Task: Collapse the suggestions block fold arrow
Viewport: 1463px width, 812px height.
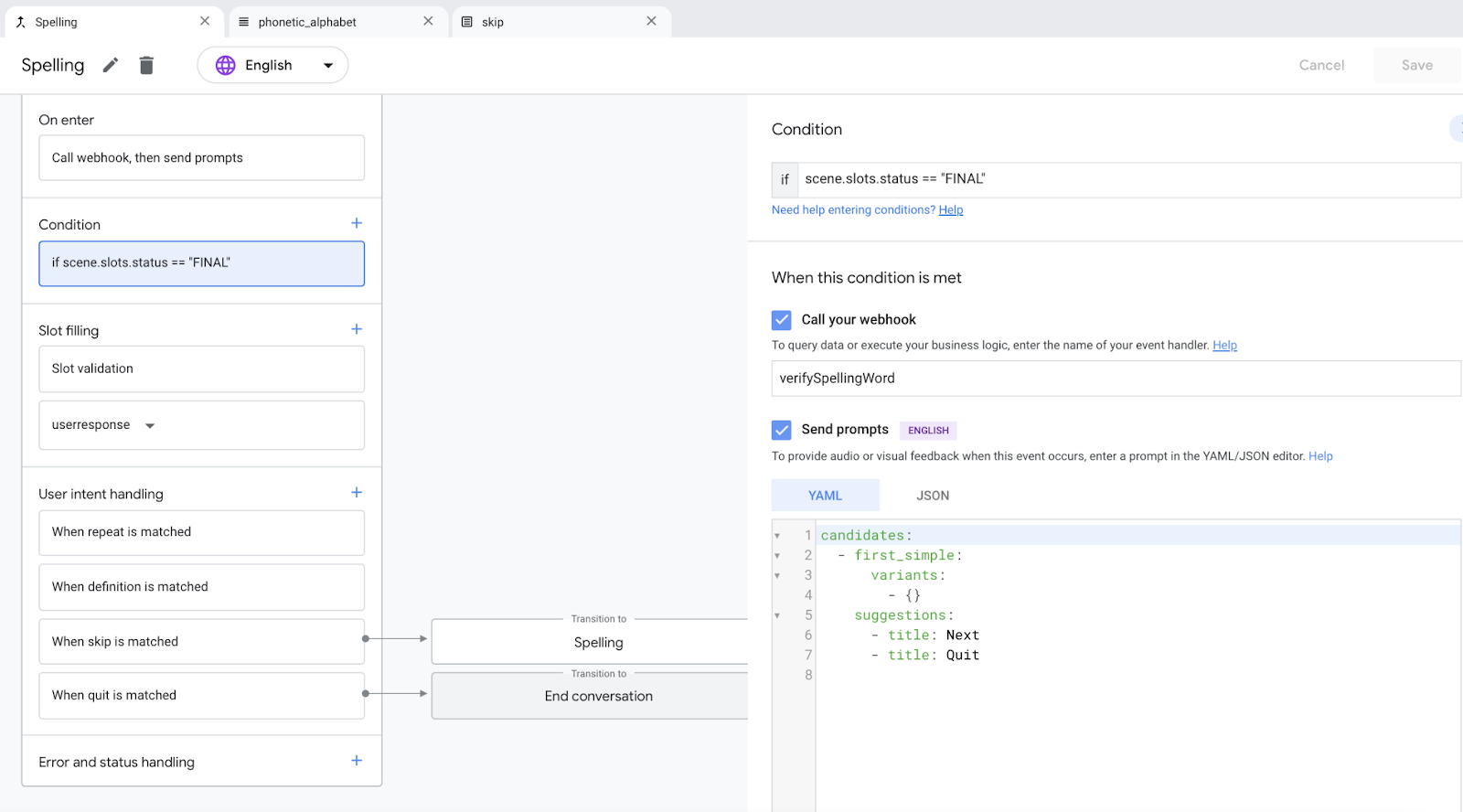Action: [777, 615]
